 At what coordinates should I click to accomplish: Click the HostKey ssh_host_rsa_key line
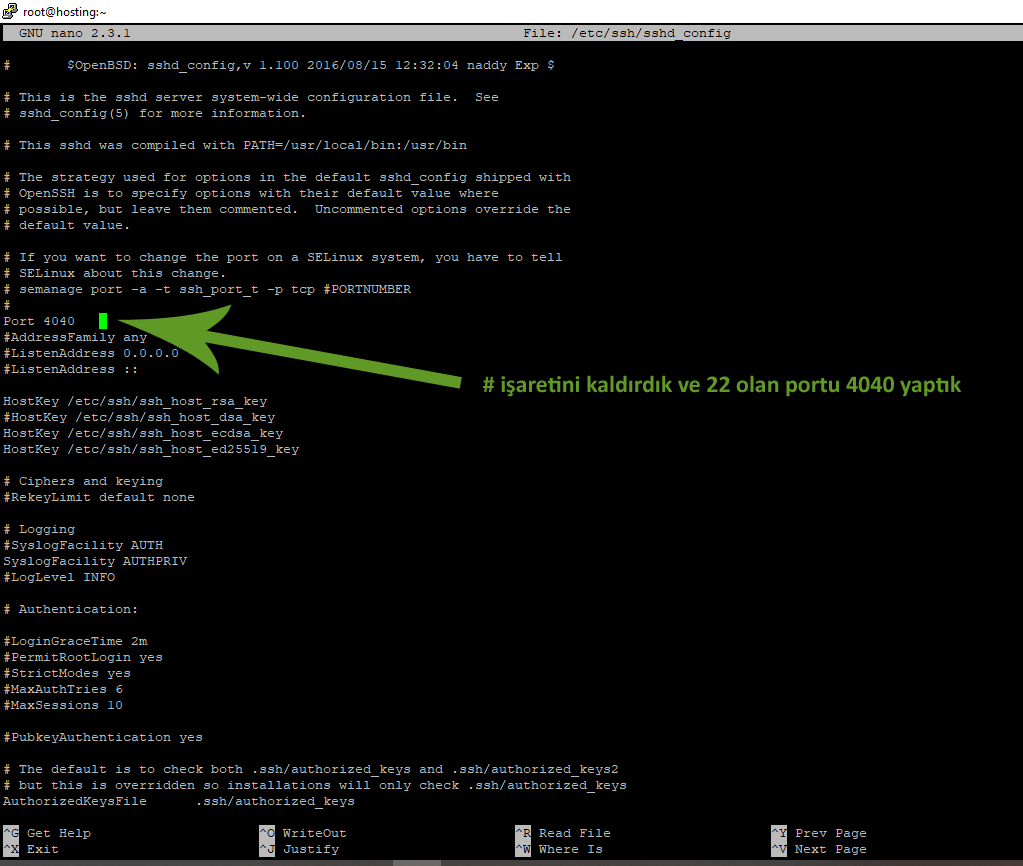[x=135, y=401]
